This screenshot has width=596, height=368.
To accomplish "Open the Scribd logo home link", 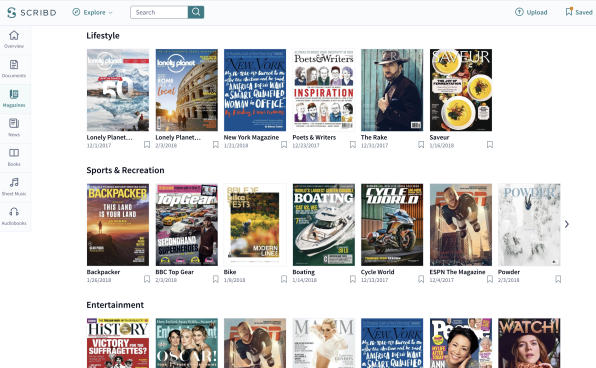I will [32, 12].
